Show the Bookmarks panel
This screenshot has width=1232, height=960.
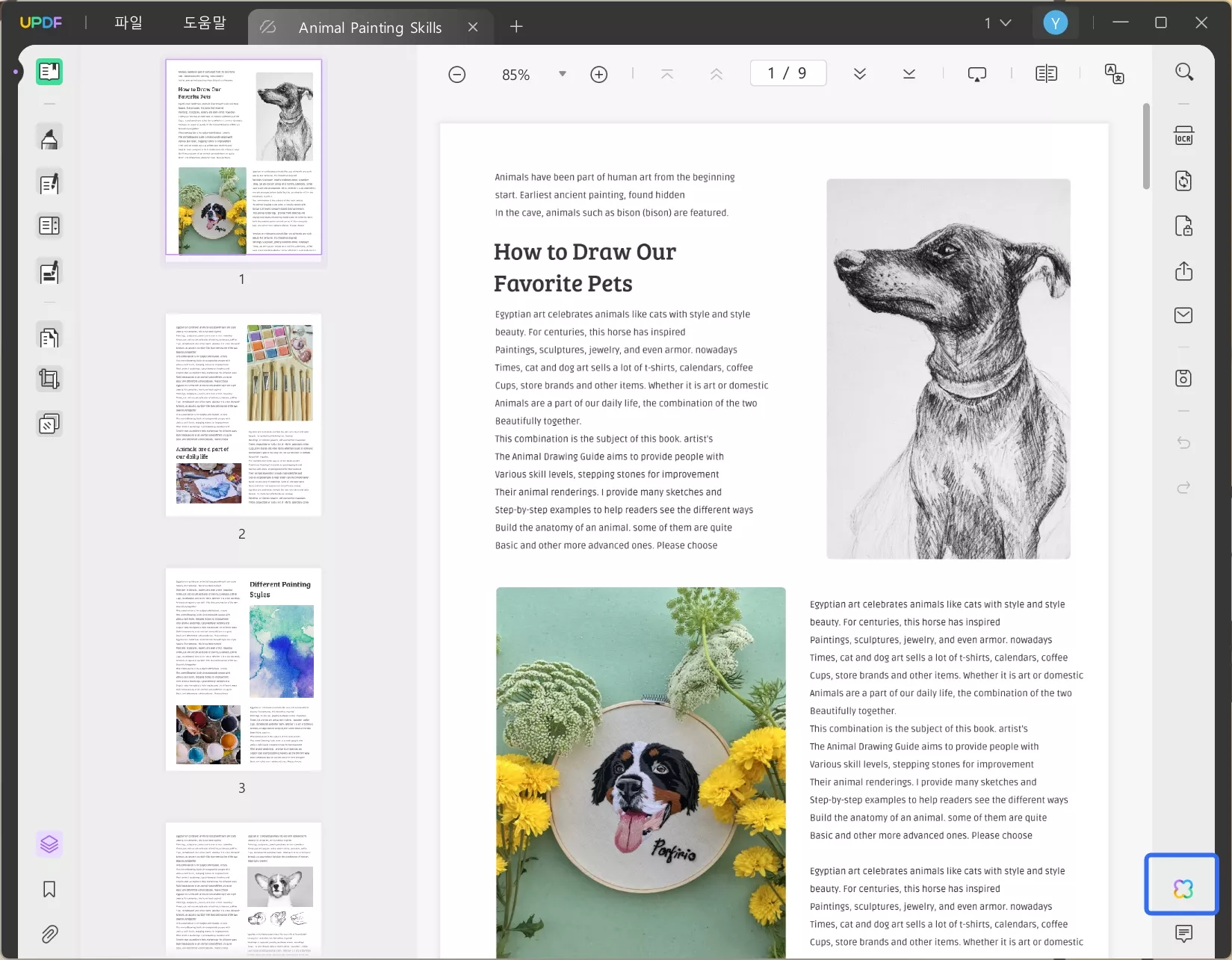pyautogui.click(x=49, y=889)
